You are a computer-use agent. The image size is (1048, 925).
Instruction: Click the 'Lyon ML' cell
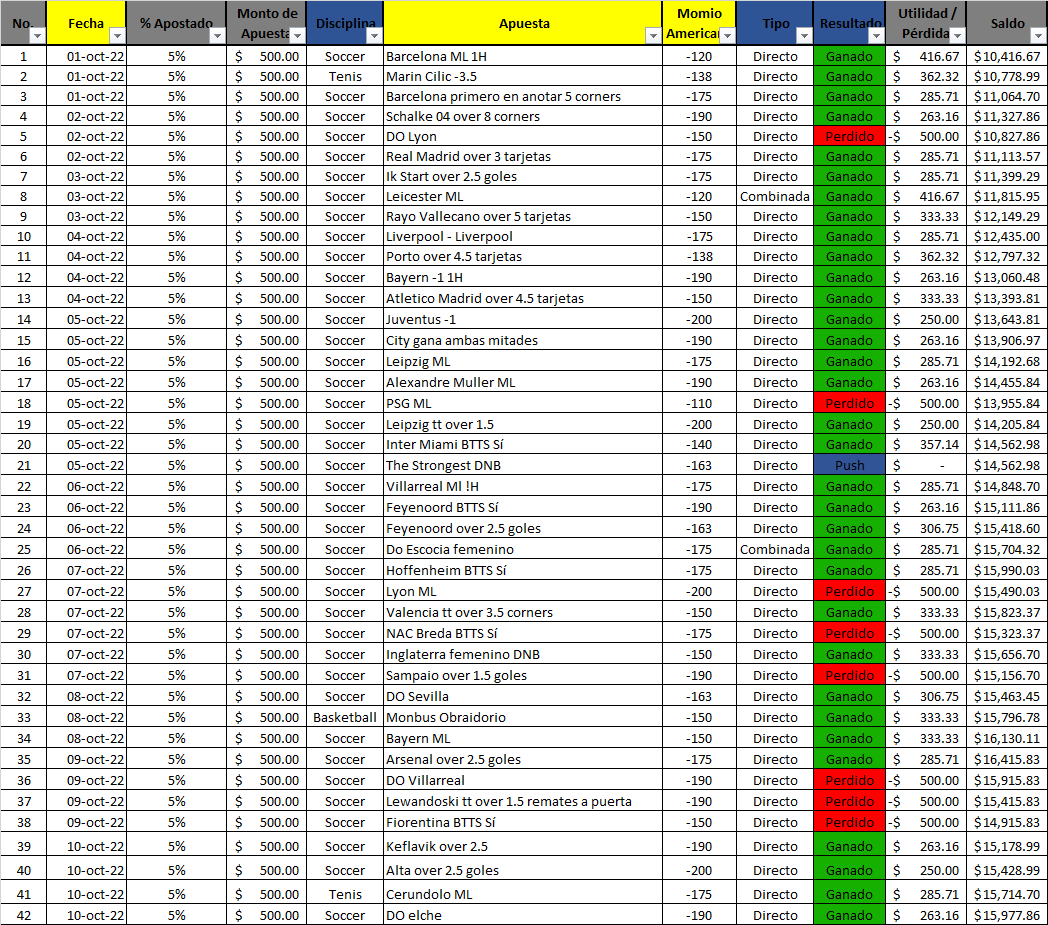[523, 591]
